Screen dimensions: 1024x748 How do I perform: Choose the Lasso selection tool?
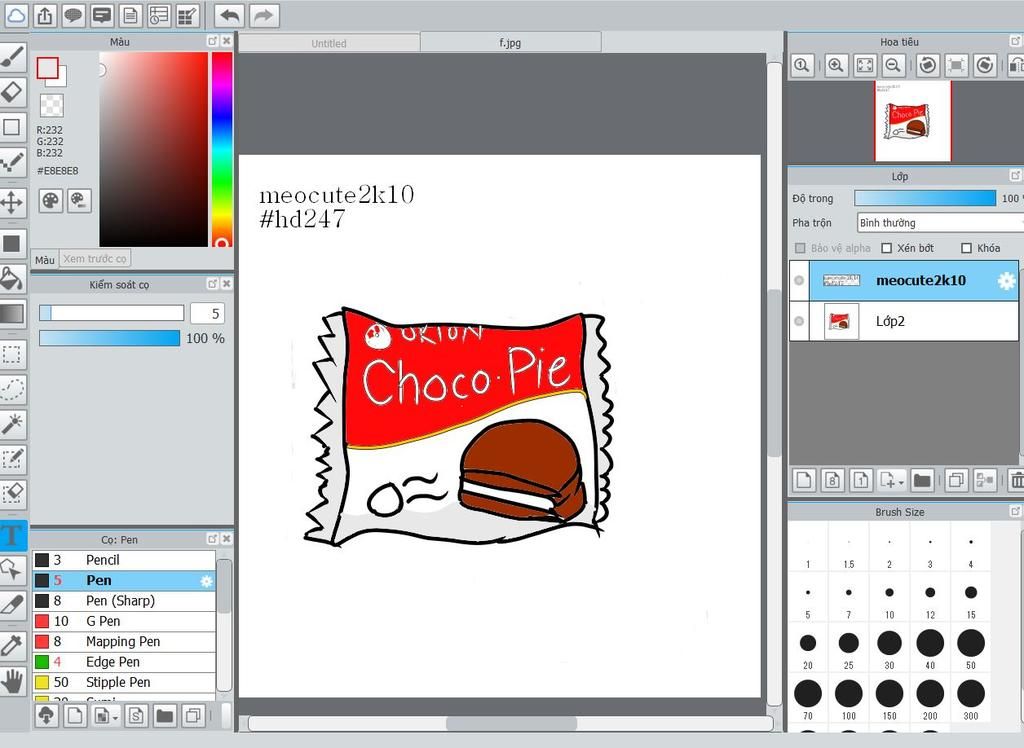[x=12, y=389]
